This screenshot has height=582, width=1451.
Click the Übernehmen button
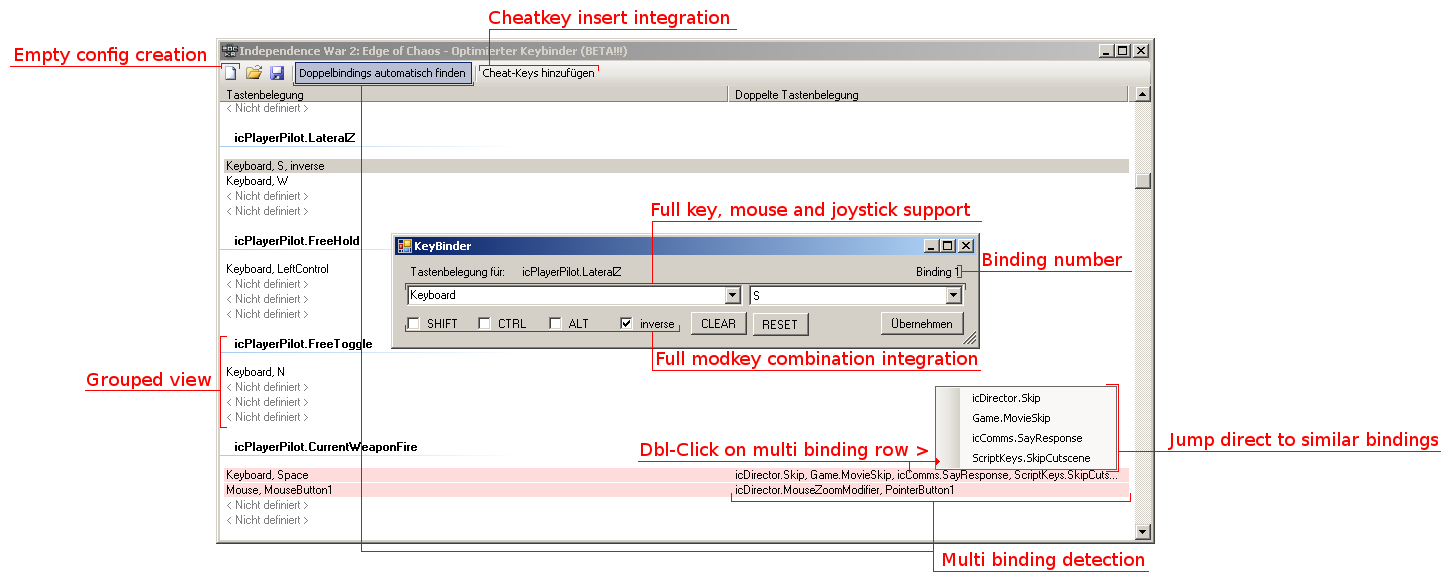coord(922,324)
